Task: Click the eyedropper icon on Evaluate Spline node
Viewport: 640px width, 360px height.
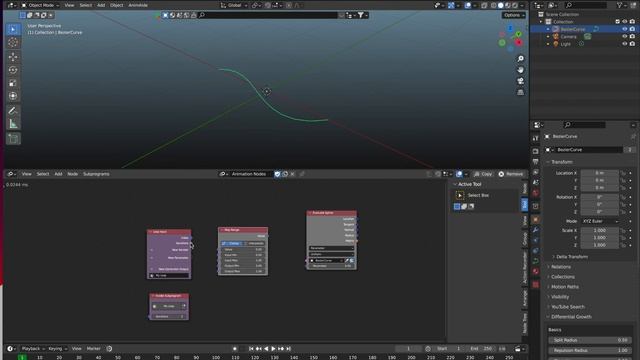Action: [x=347, y=260]
